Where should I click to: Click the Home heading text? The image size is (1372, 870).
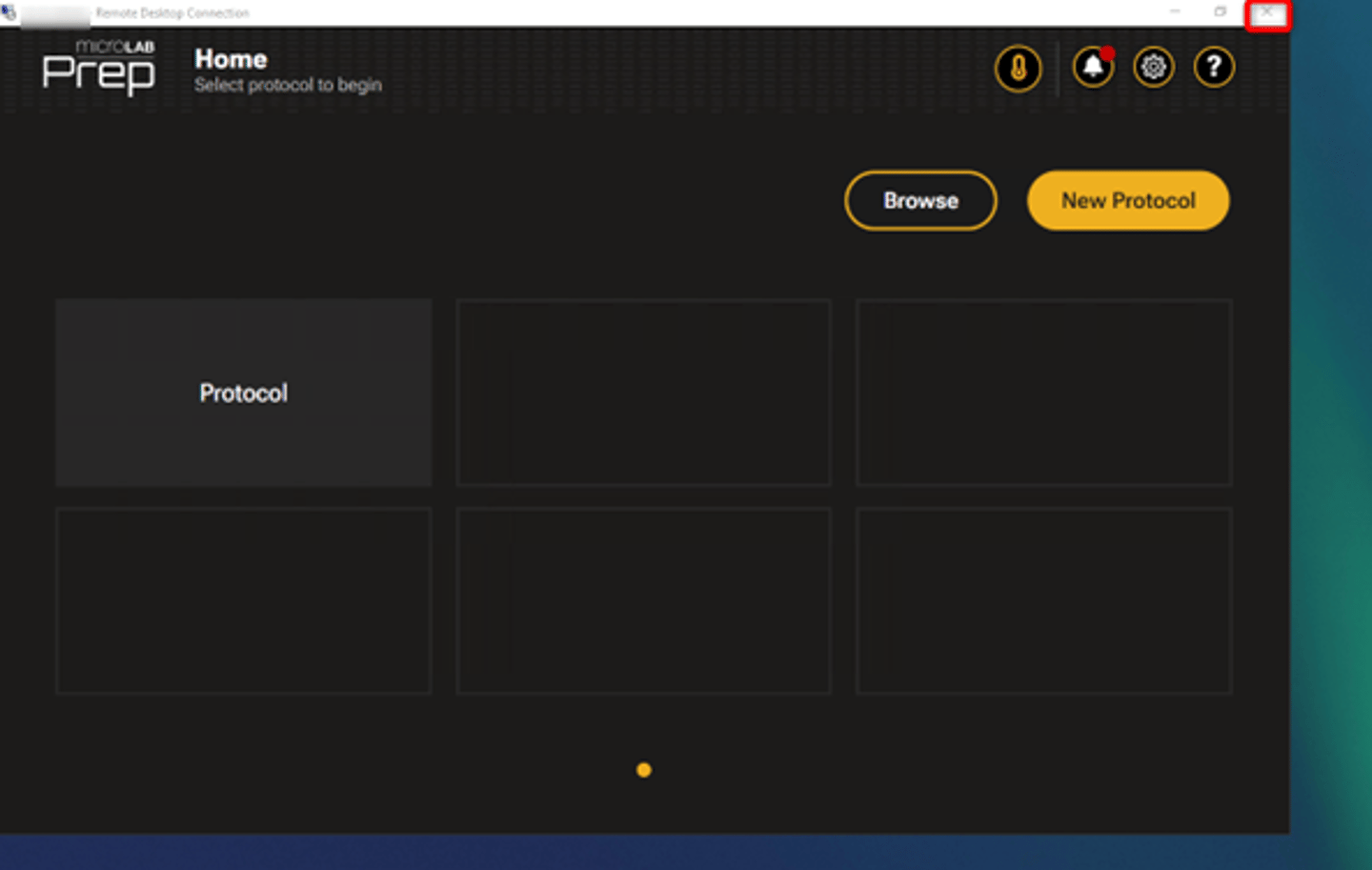click(231, 59)
